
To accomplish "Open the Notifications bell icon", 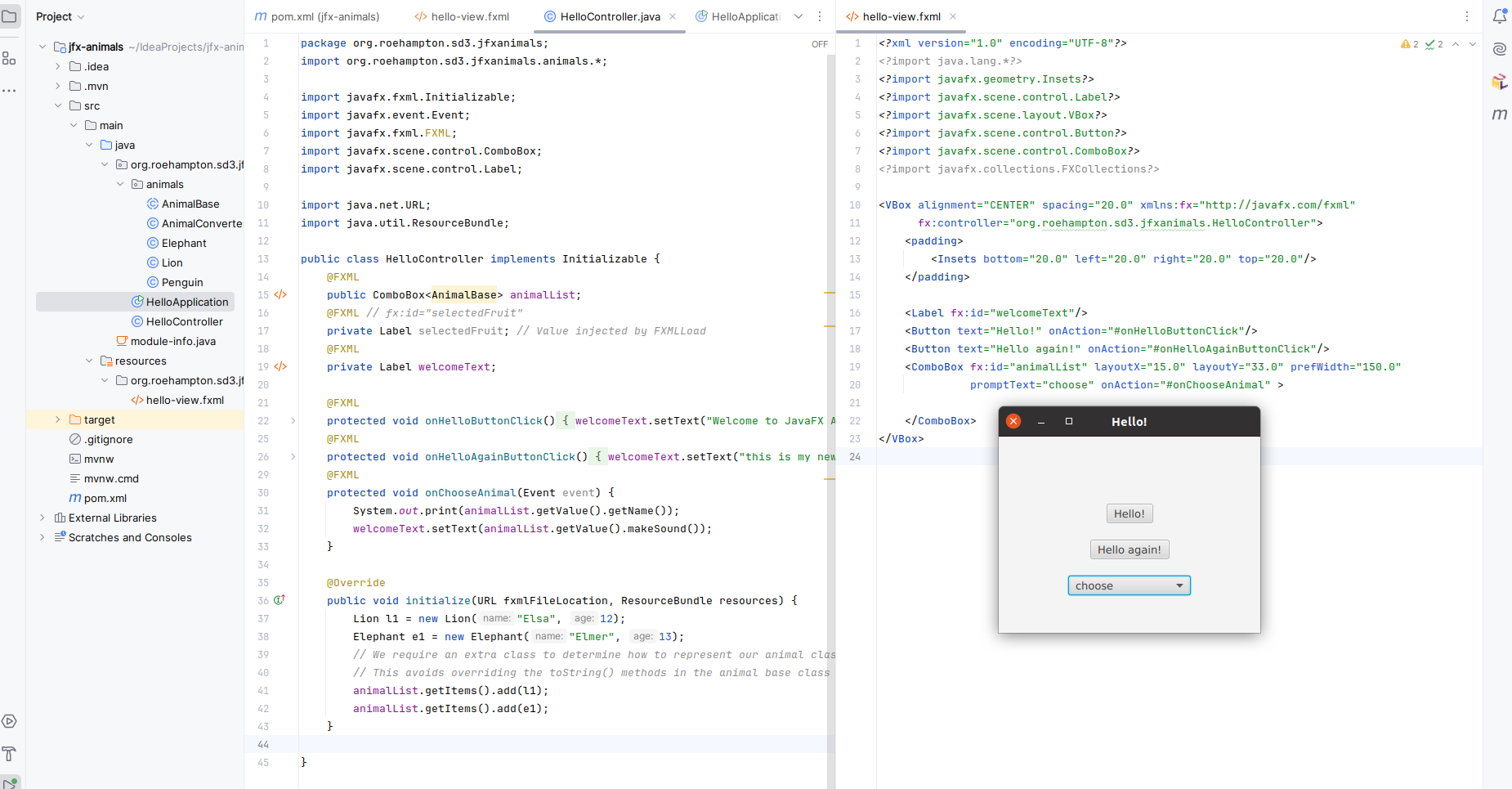I will click(1500, 16).
